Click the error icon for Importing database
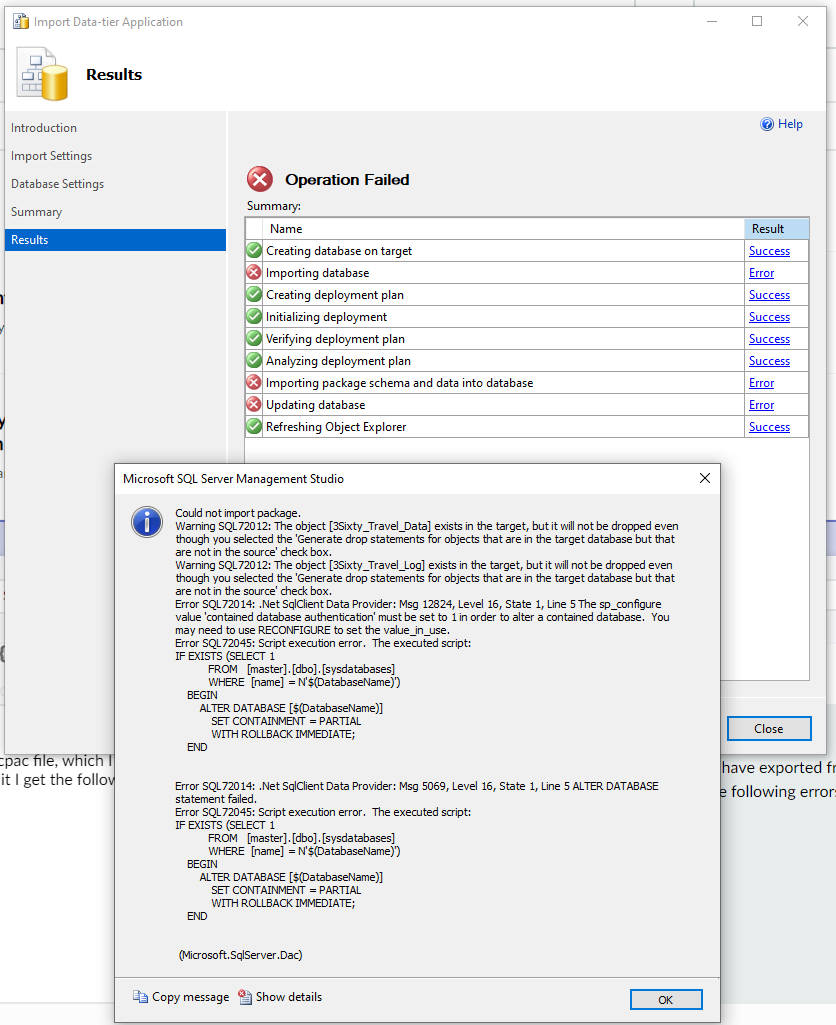 [254, 273]
